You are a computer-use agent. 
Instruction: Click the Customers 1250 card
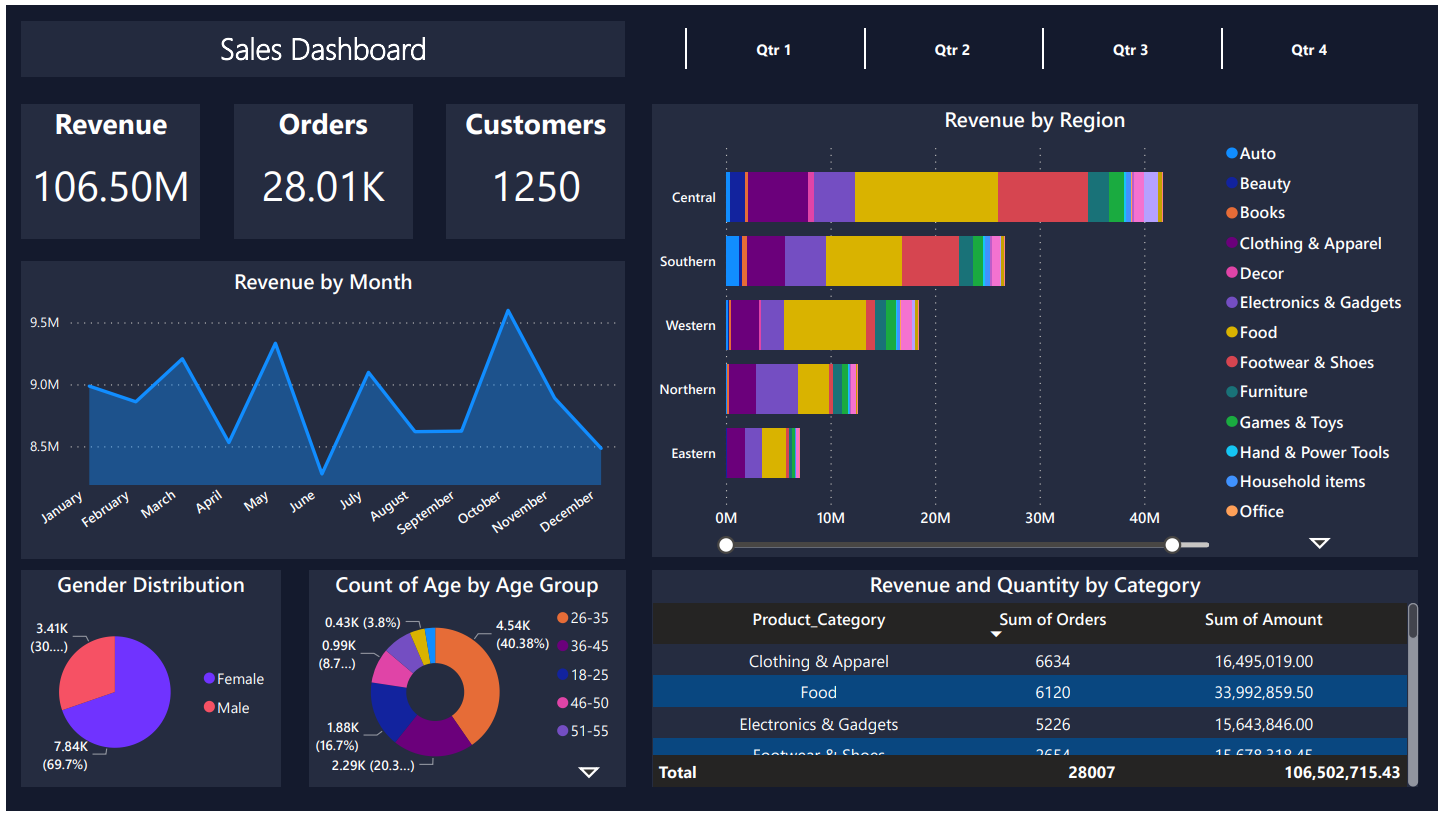(x=535, y=171)
